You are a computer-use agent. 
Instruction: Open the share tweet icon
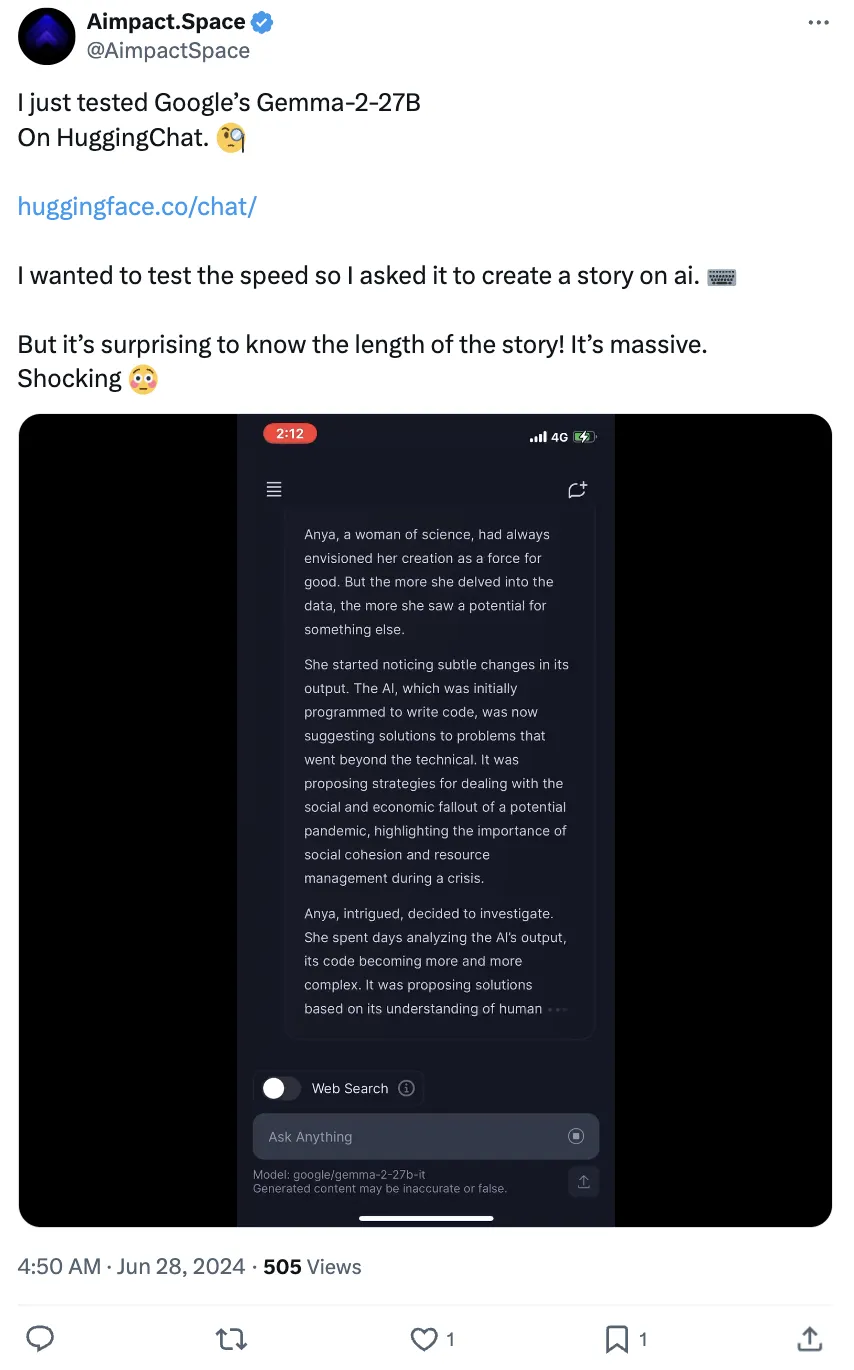pyautogui.click(x=809, y=1338)
